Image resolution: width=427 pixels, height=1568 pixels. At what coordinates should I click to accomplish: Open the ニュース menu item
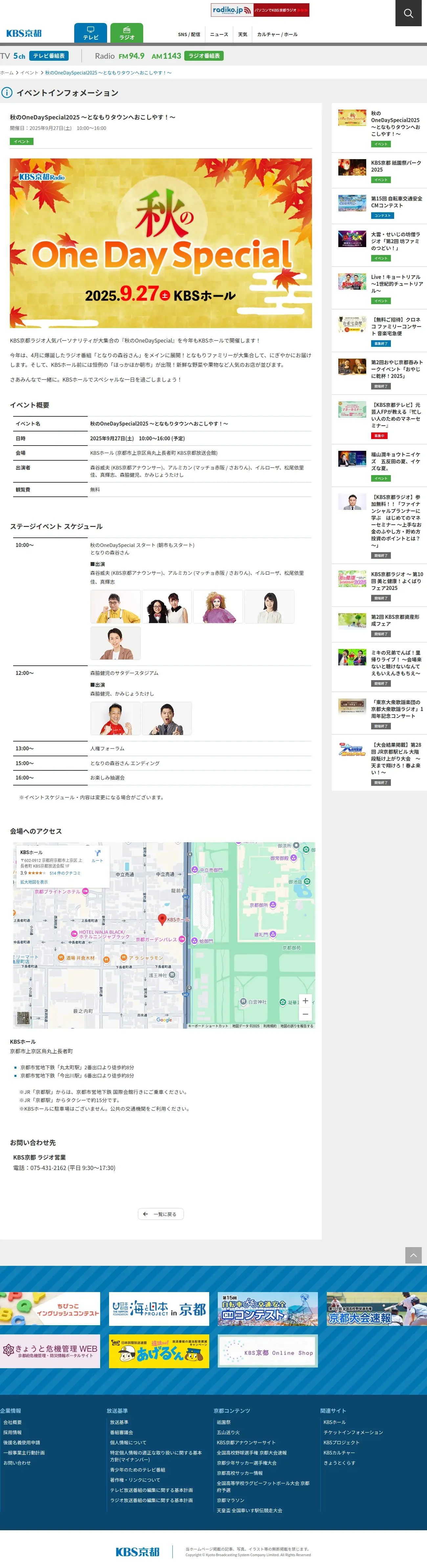(x=219, y=35)
